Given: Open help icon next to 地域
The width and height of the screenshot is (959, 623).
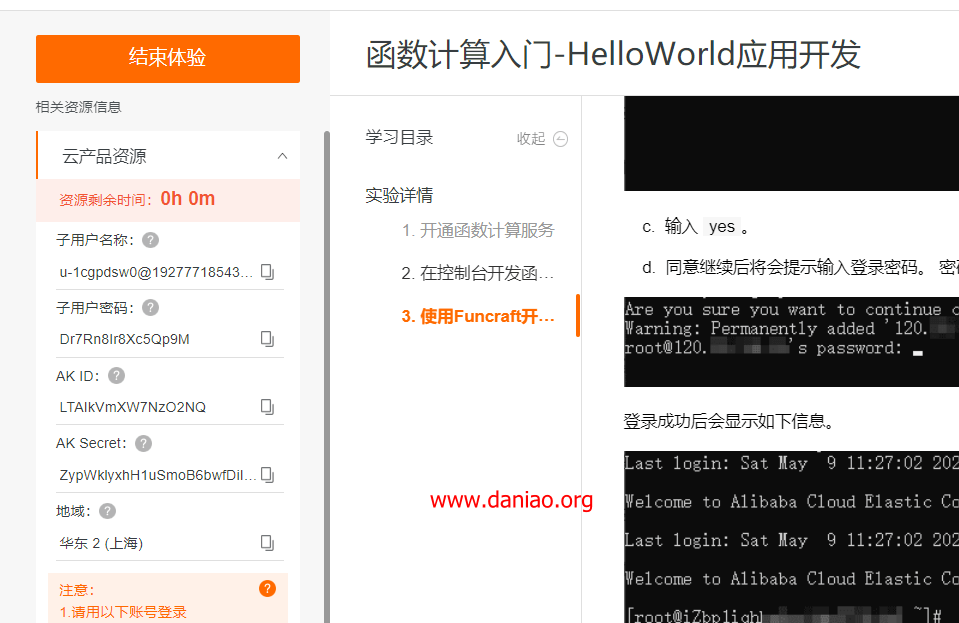Looking at the screenshot, I should point(107,511).
